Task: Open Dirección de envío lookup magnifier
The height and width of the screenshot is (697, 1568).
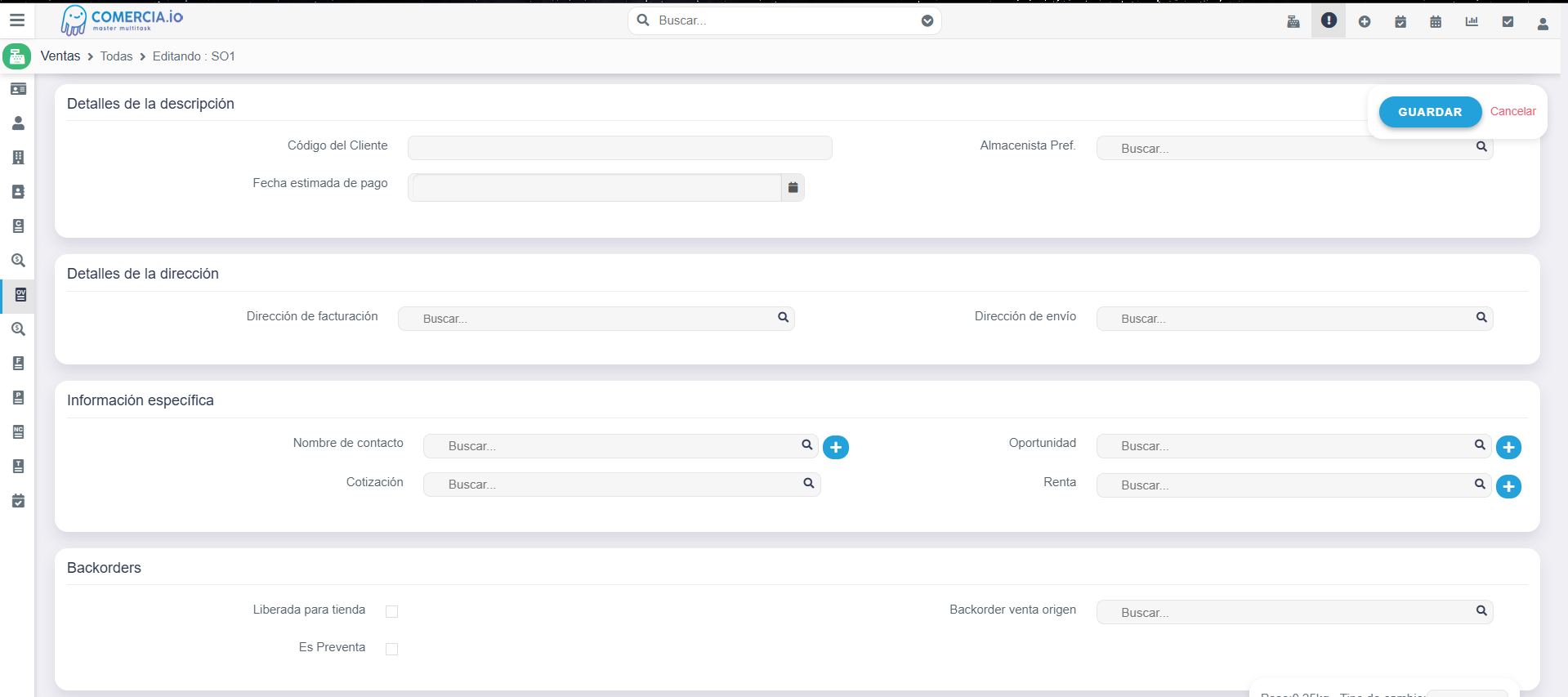Action: [x=1481, y=317]
